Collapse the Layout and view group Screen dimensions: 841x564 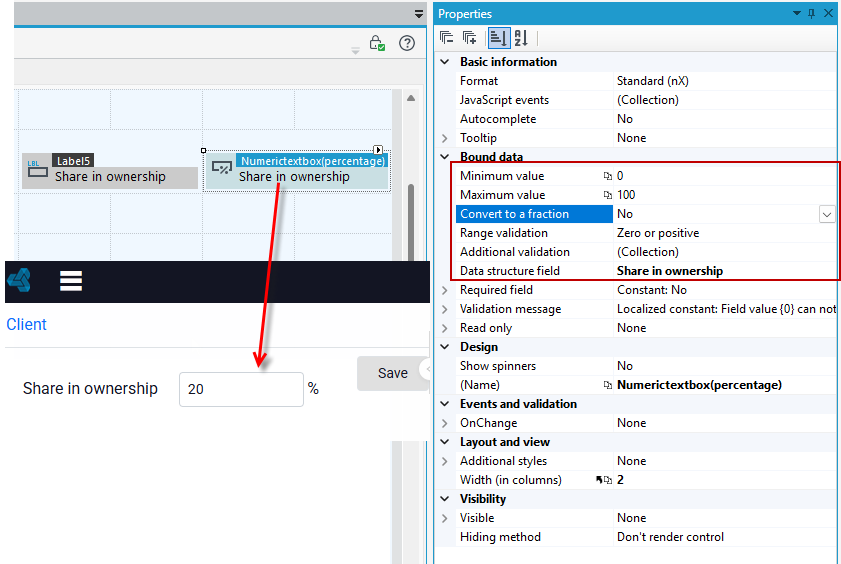click(x=445, y=442)
